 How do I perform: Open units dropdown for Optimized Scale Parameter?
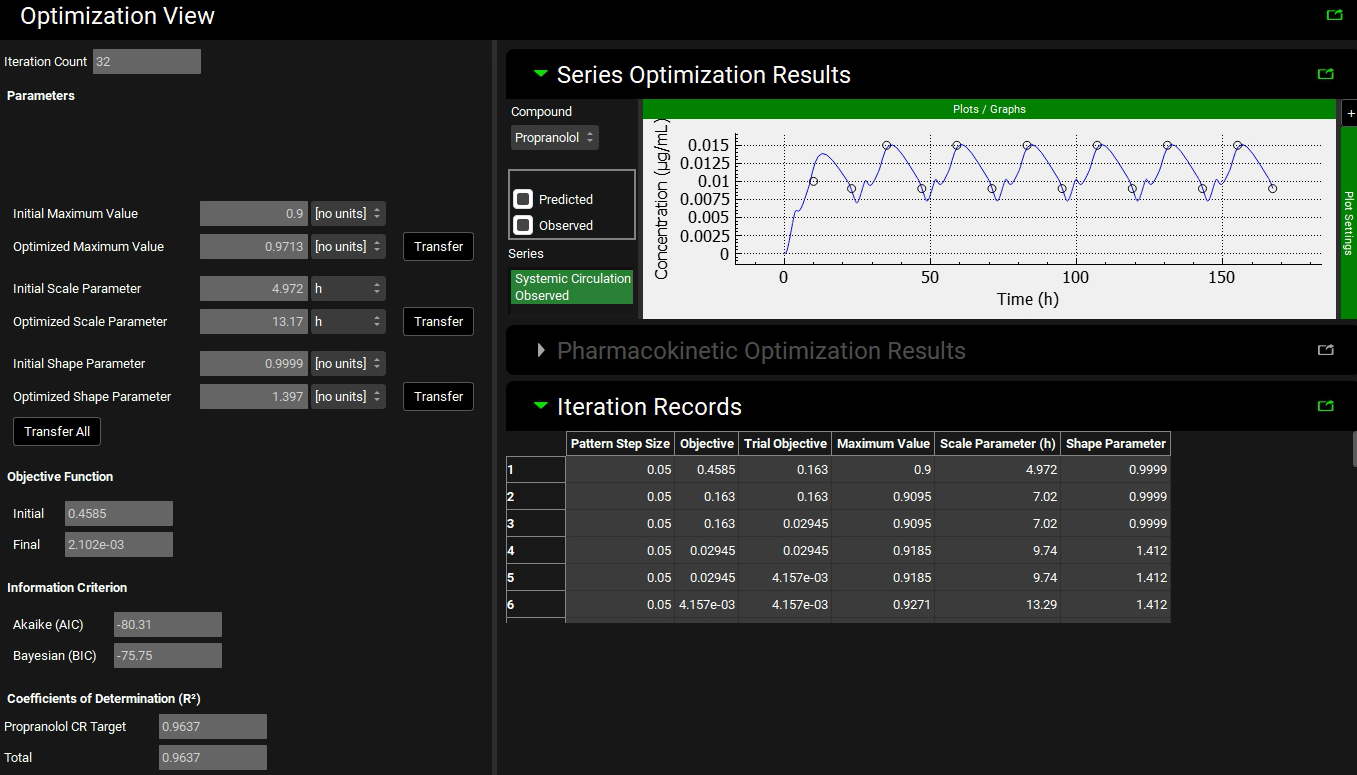[348, 322]
